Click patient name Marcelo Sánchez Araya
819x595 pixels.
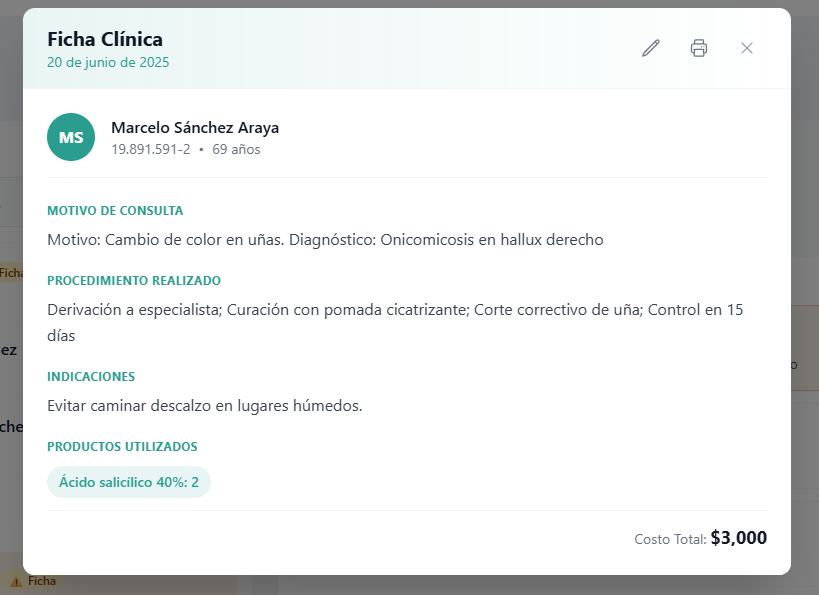[195, 128]
